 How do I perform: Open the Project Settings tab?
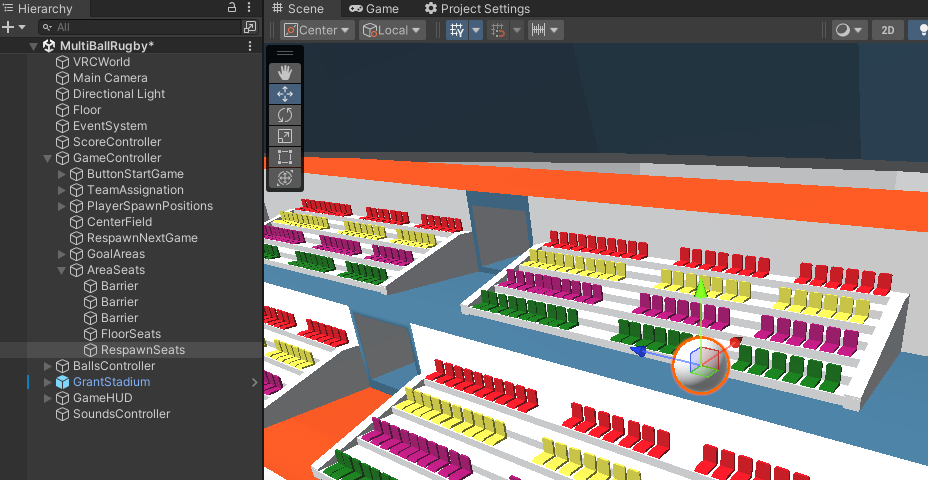click(x=478, y=8)
